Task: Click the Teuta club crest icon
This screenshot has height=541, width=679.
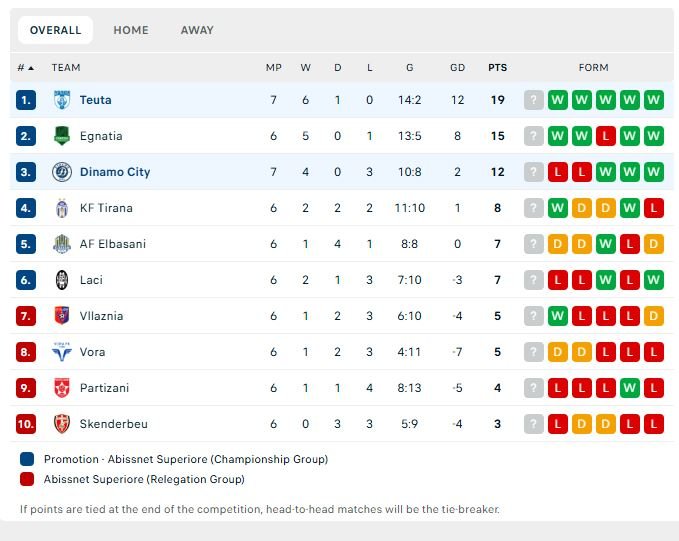Action: coord(61,100)
